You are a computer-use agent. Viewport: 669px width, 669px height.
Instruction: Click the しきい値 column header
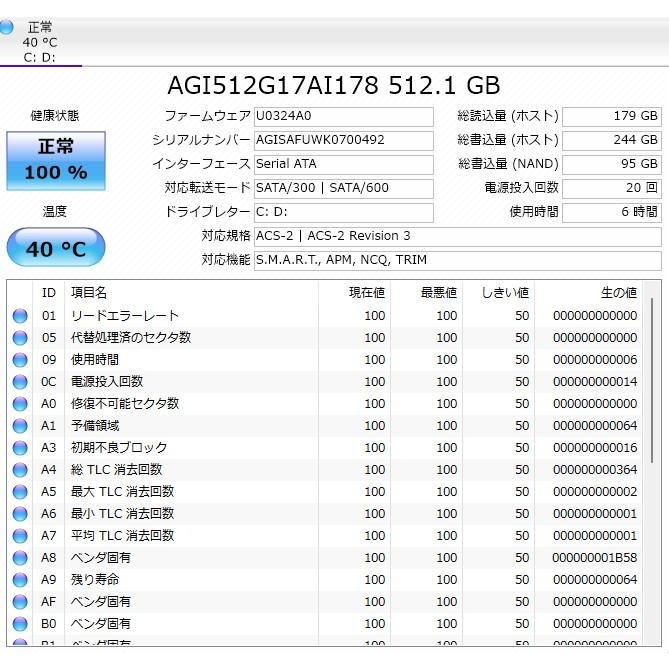[x=498, y=293]
